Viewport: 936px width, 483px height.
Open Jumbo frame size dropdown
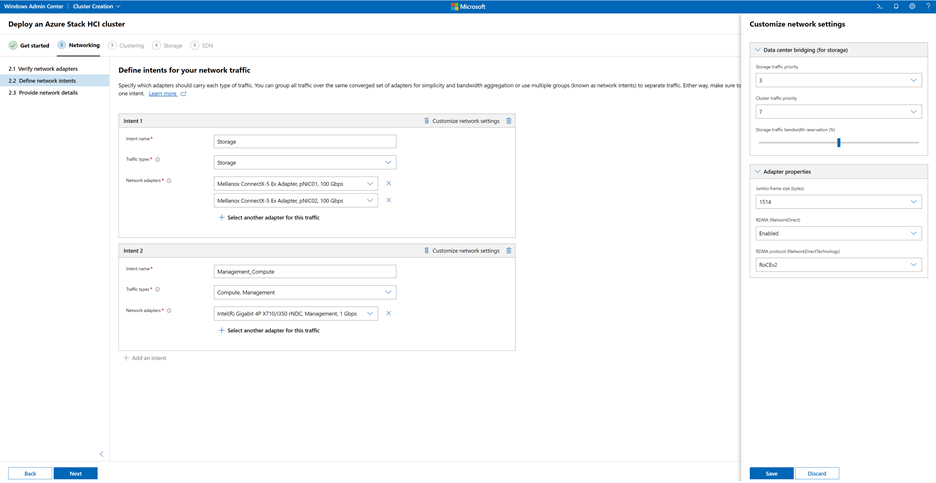838,202
